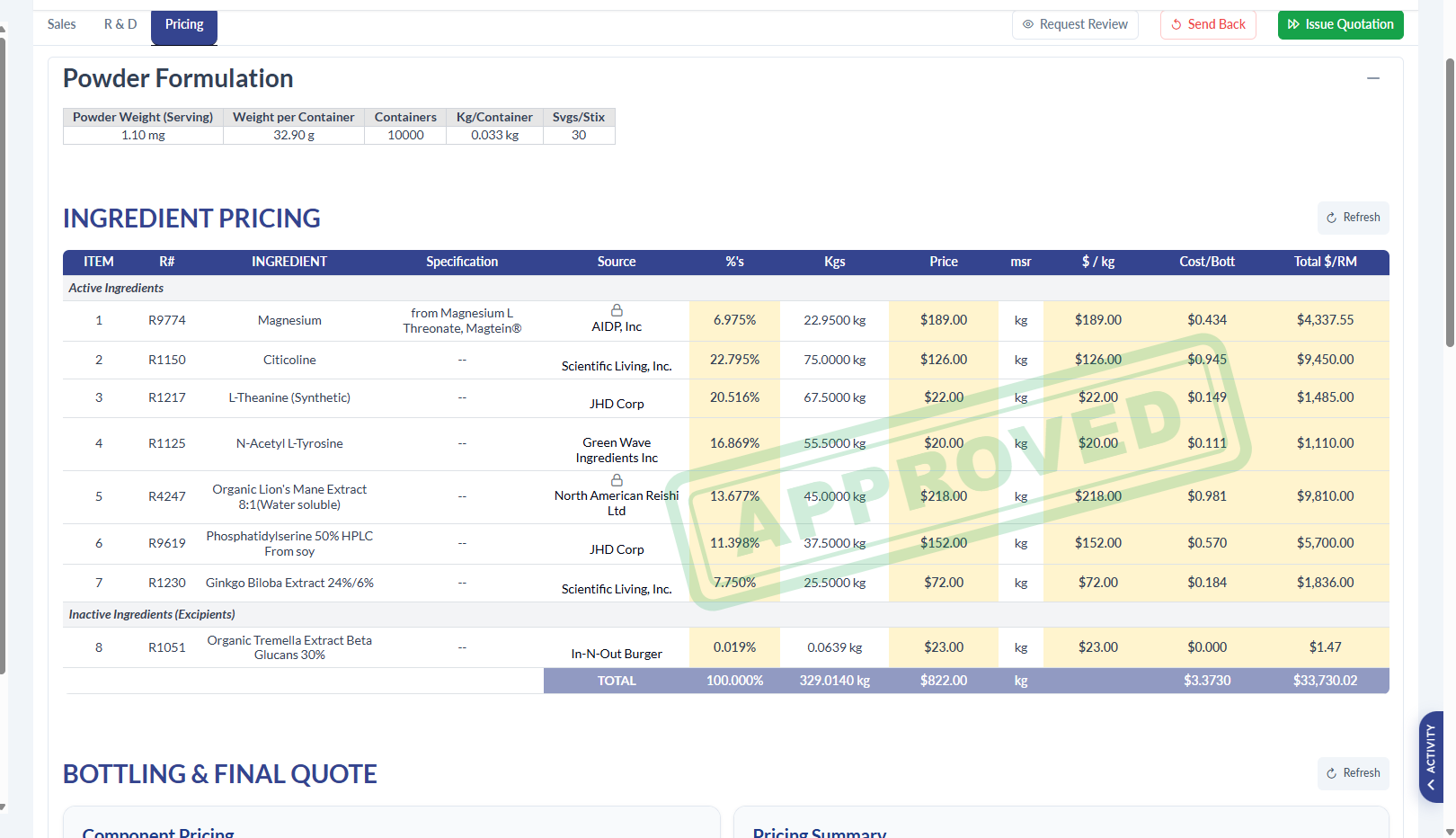Viewport: 1456px width, 838px height.
Task: Click the Kgs column header
Action: pos(835,262)
